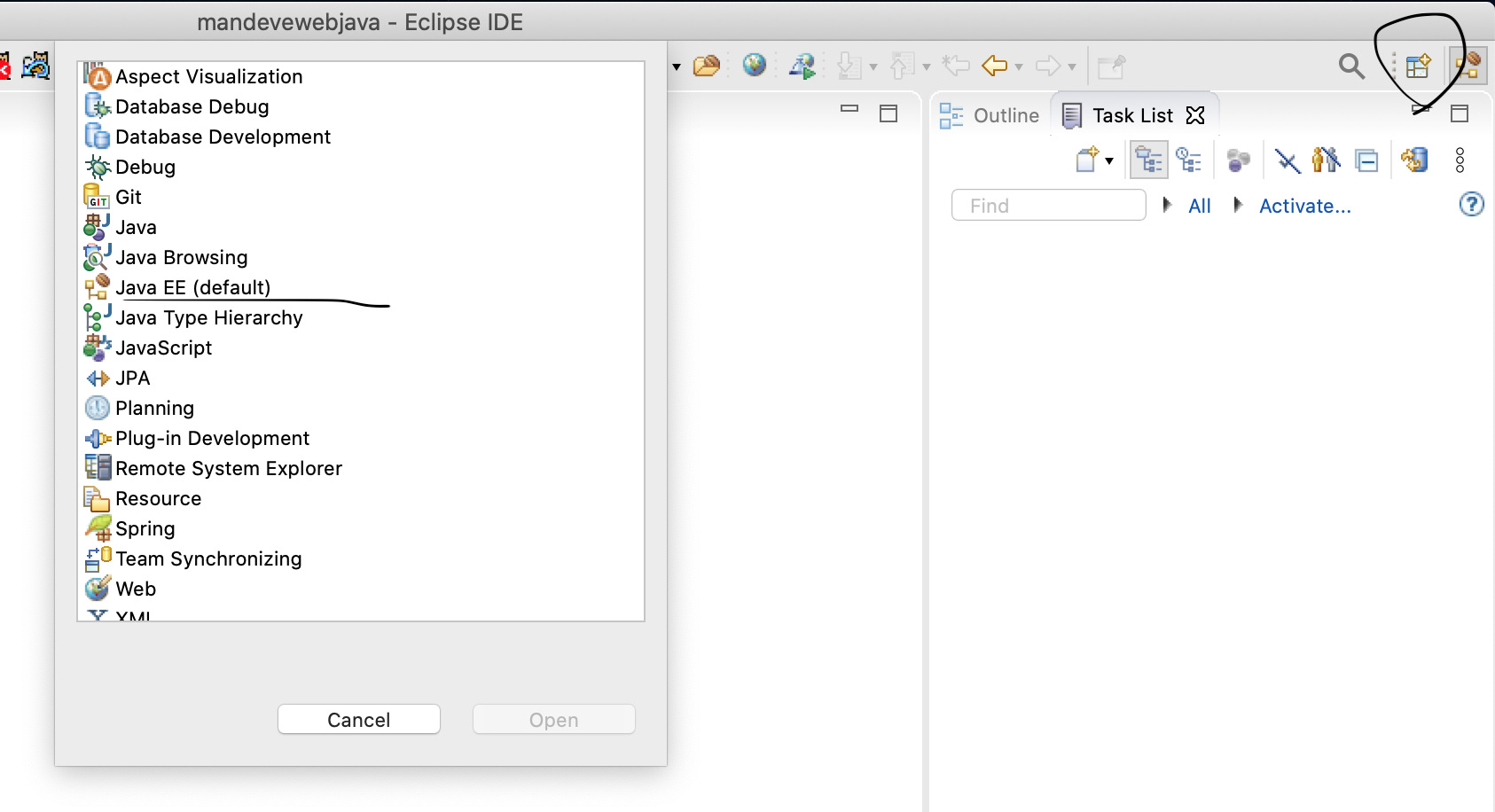
Task: Toggle Scheduled presentation in Task List
Action: point(1188,160)
